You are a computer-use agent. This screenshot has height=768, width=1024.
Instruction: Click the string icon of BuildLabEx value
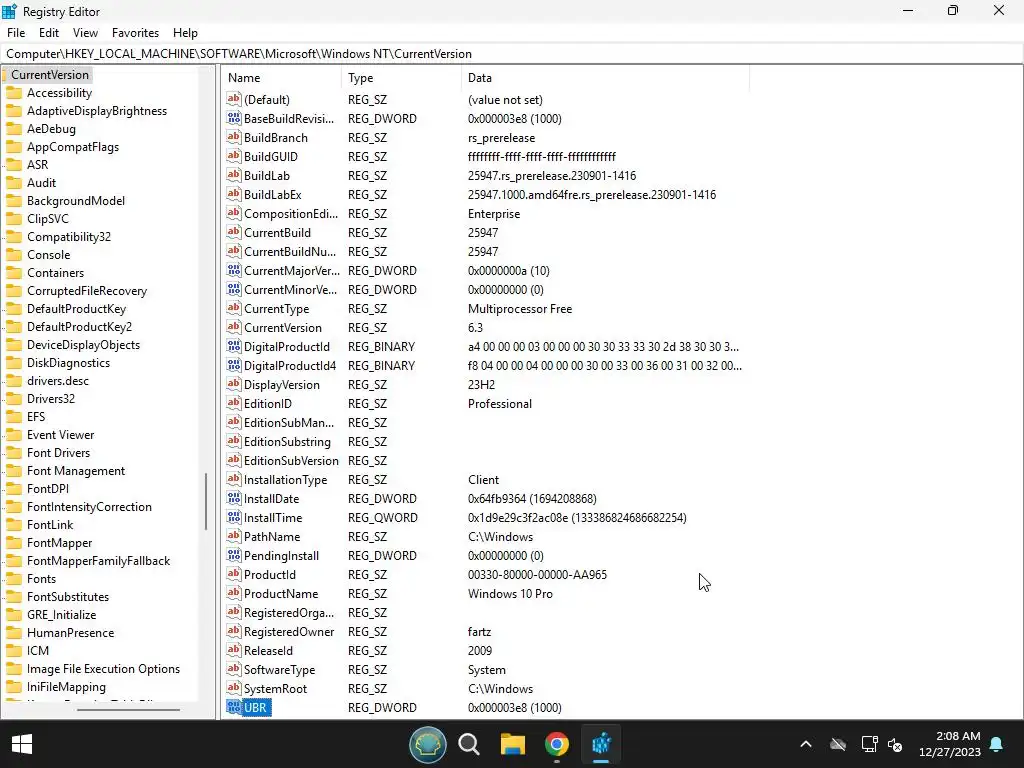click(x=234, y=195)
